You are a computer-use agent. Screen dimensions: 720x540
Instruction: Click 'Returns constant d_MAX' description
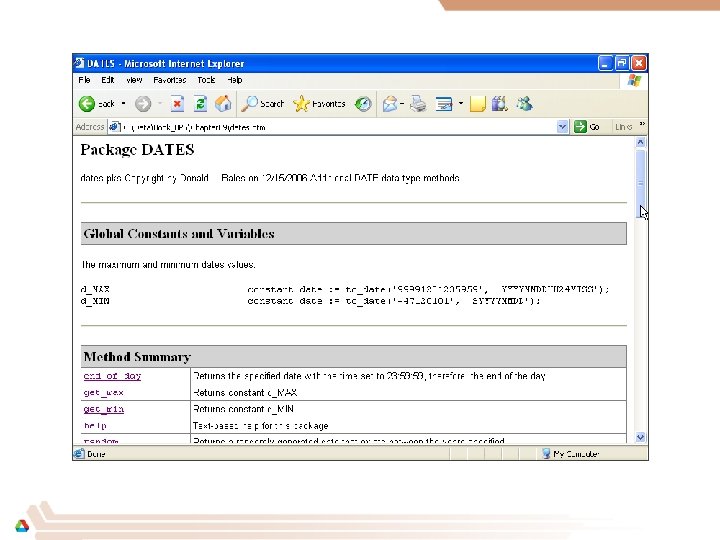[245, 393]
